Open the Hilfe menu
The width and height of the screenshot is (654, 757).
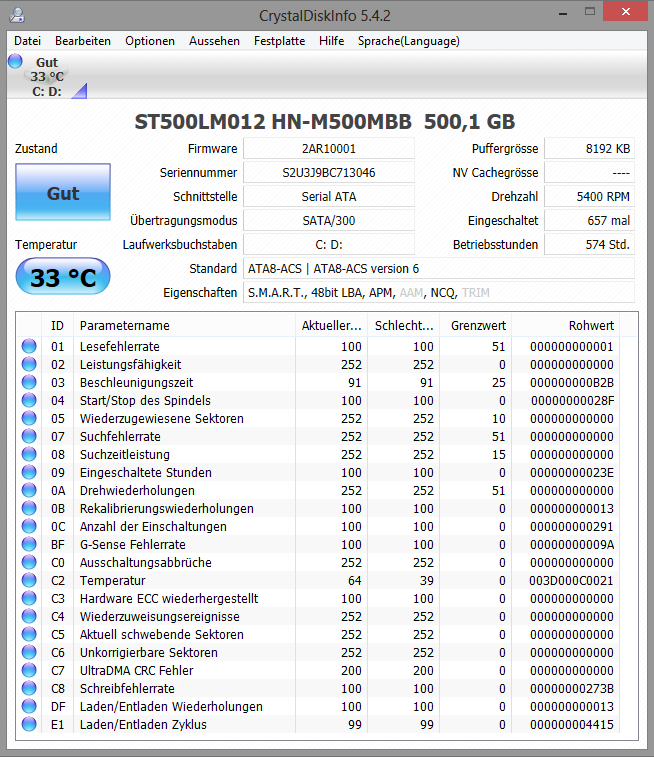point(332,41)
